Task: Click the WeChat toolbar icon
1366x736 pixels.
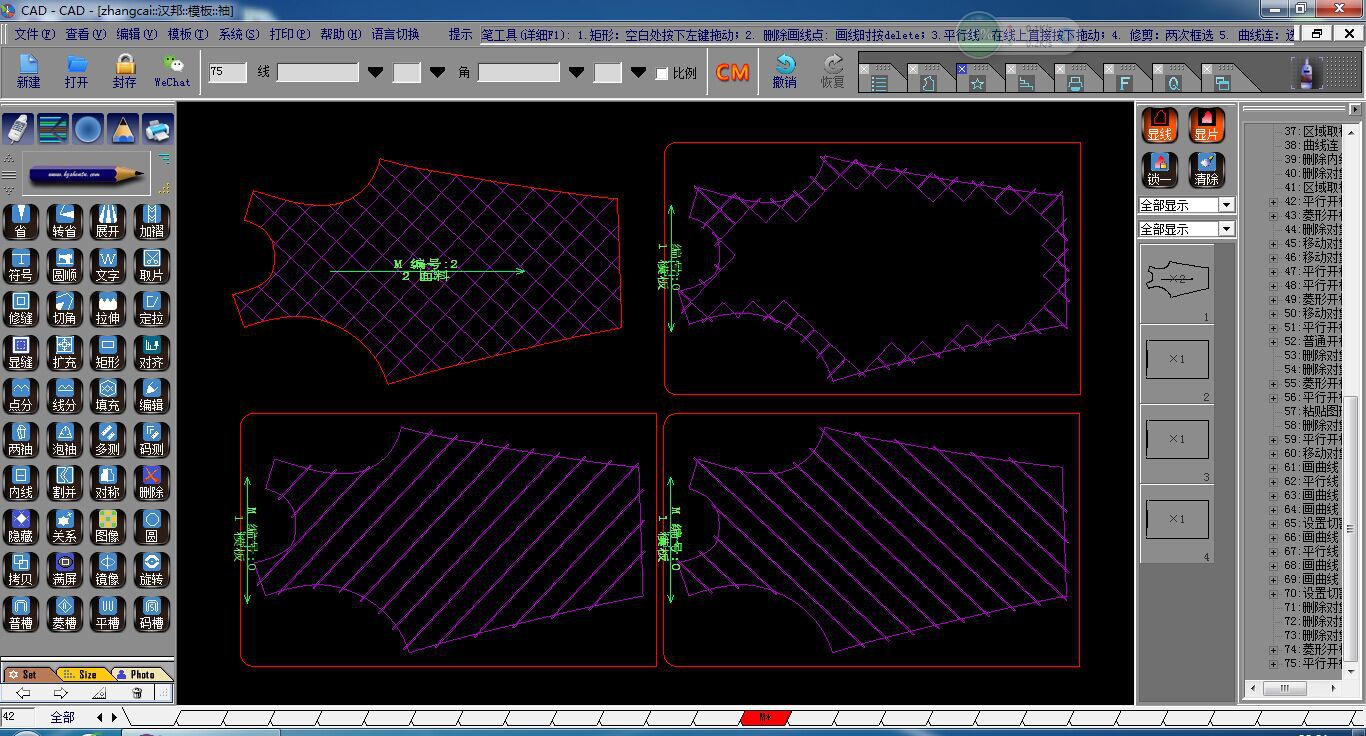Action: click(x=172, y=70)
